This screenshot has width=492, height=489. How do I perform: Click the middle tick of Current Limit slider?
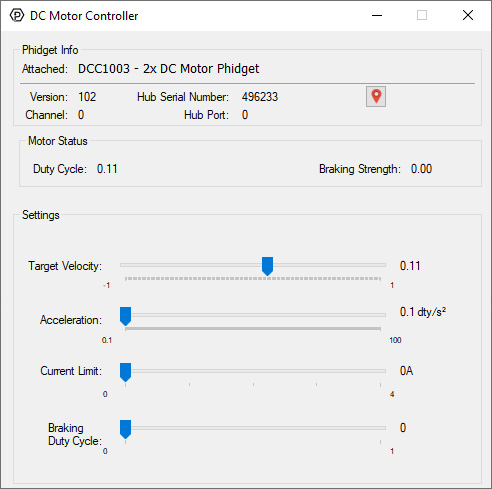pos(253,384)
